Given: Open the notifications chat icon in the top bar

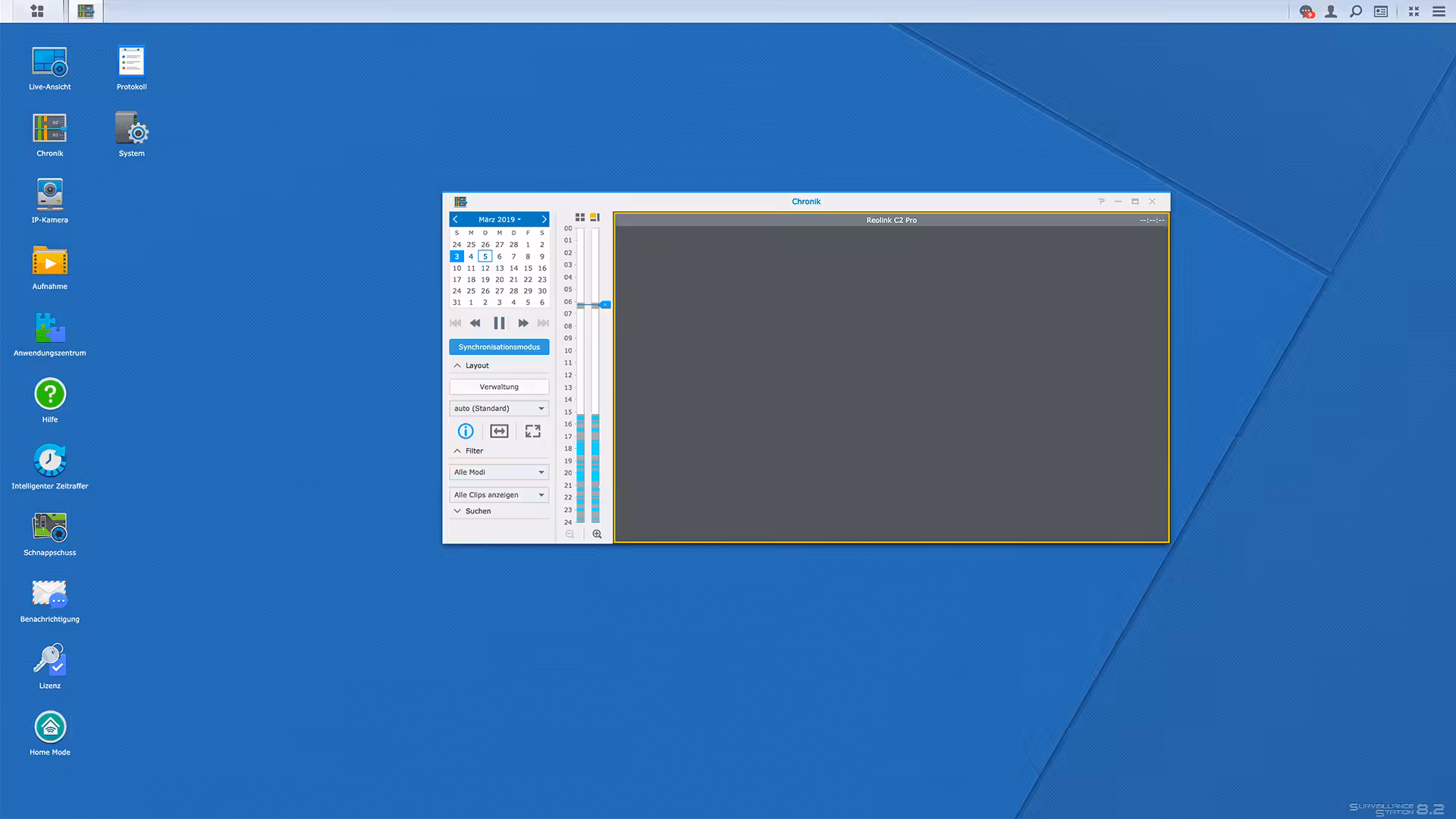Looking at the screenshot, I should [x=1306, y=11].
